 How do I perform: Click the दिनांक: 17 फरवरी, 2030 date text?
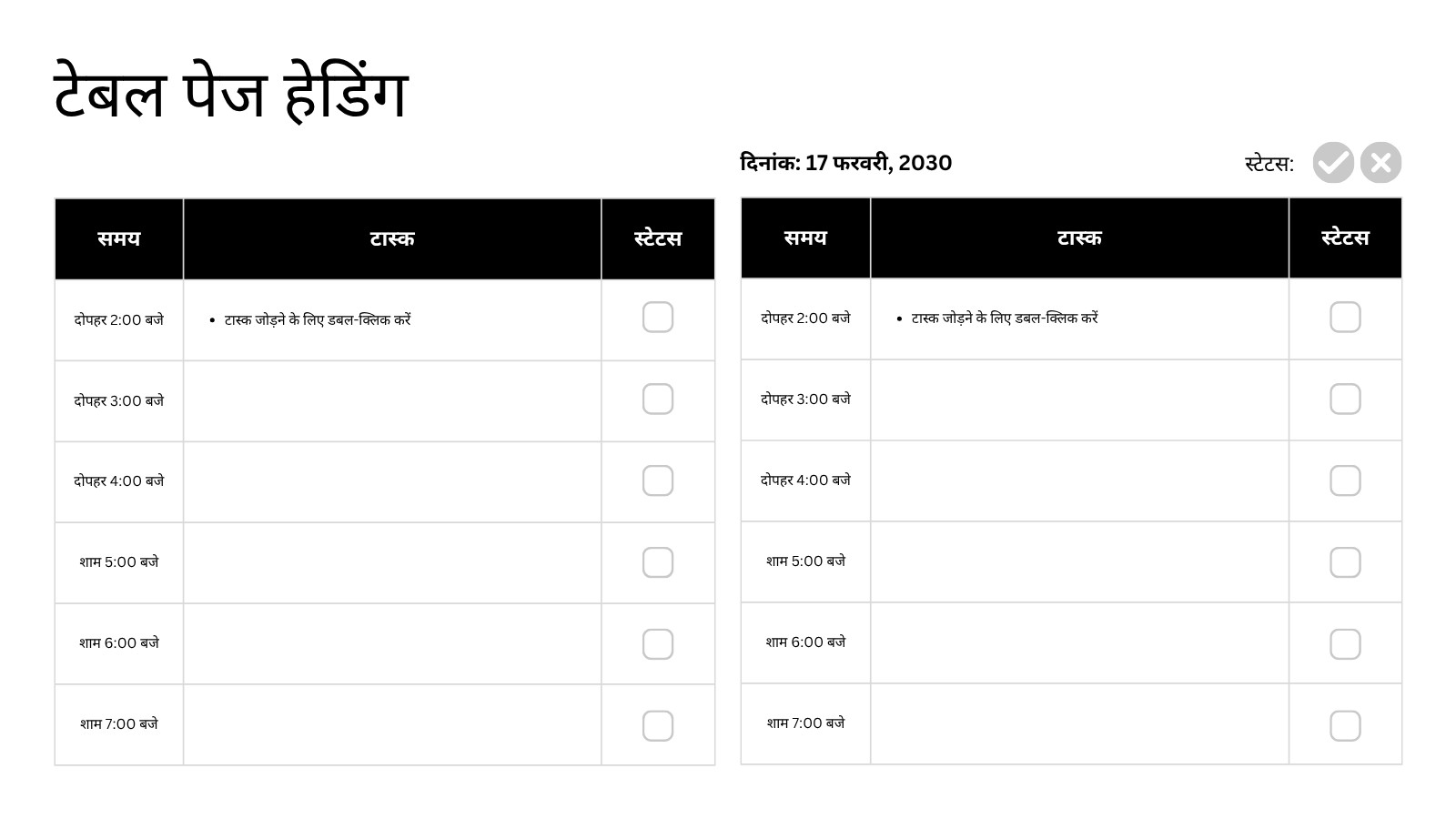(x=846, y=163)
